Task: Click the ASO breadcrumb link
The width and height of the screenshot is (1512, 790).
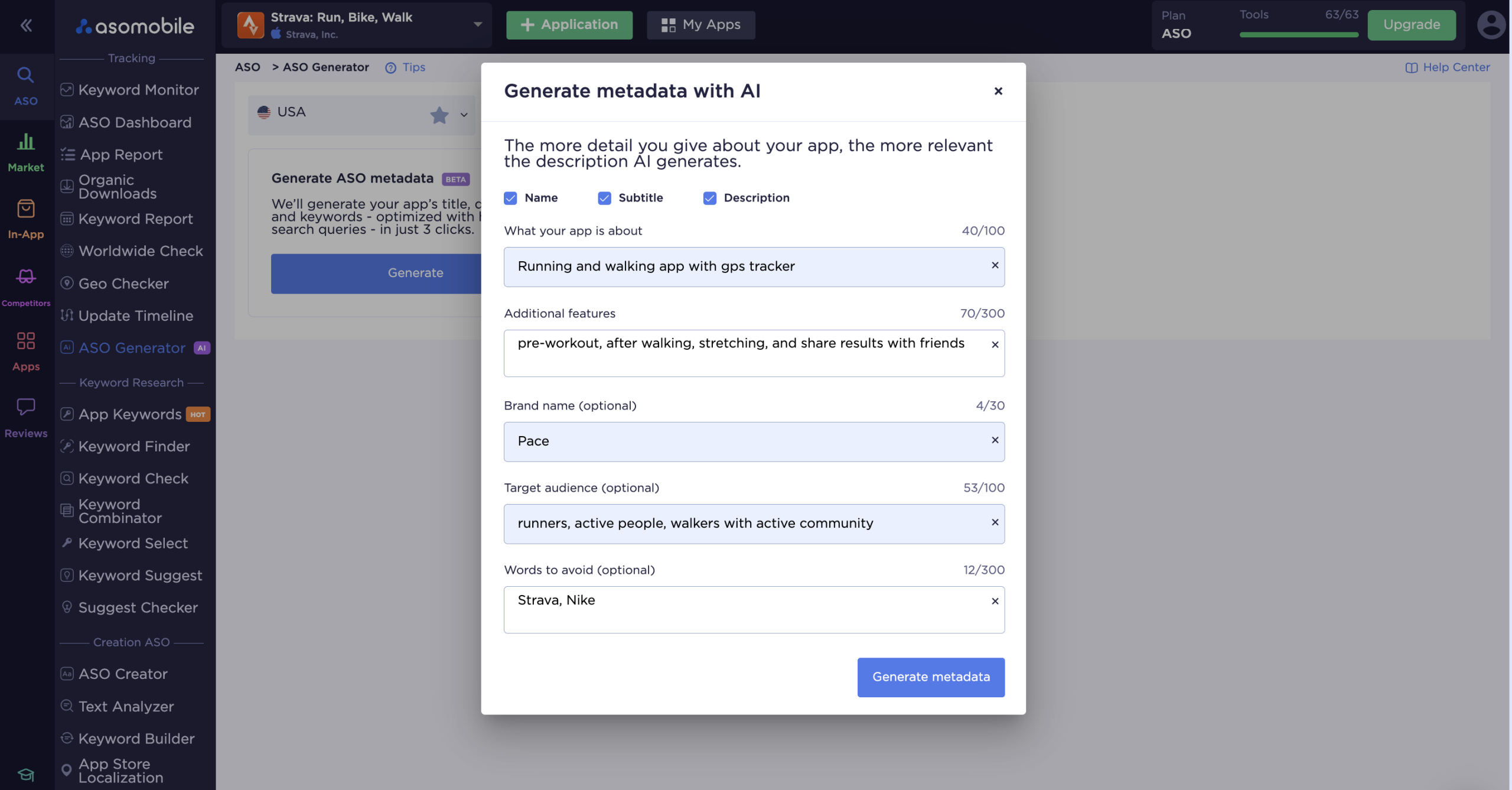Action: 247,67
